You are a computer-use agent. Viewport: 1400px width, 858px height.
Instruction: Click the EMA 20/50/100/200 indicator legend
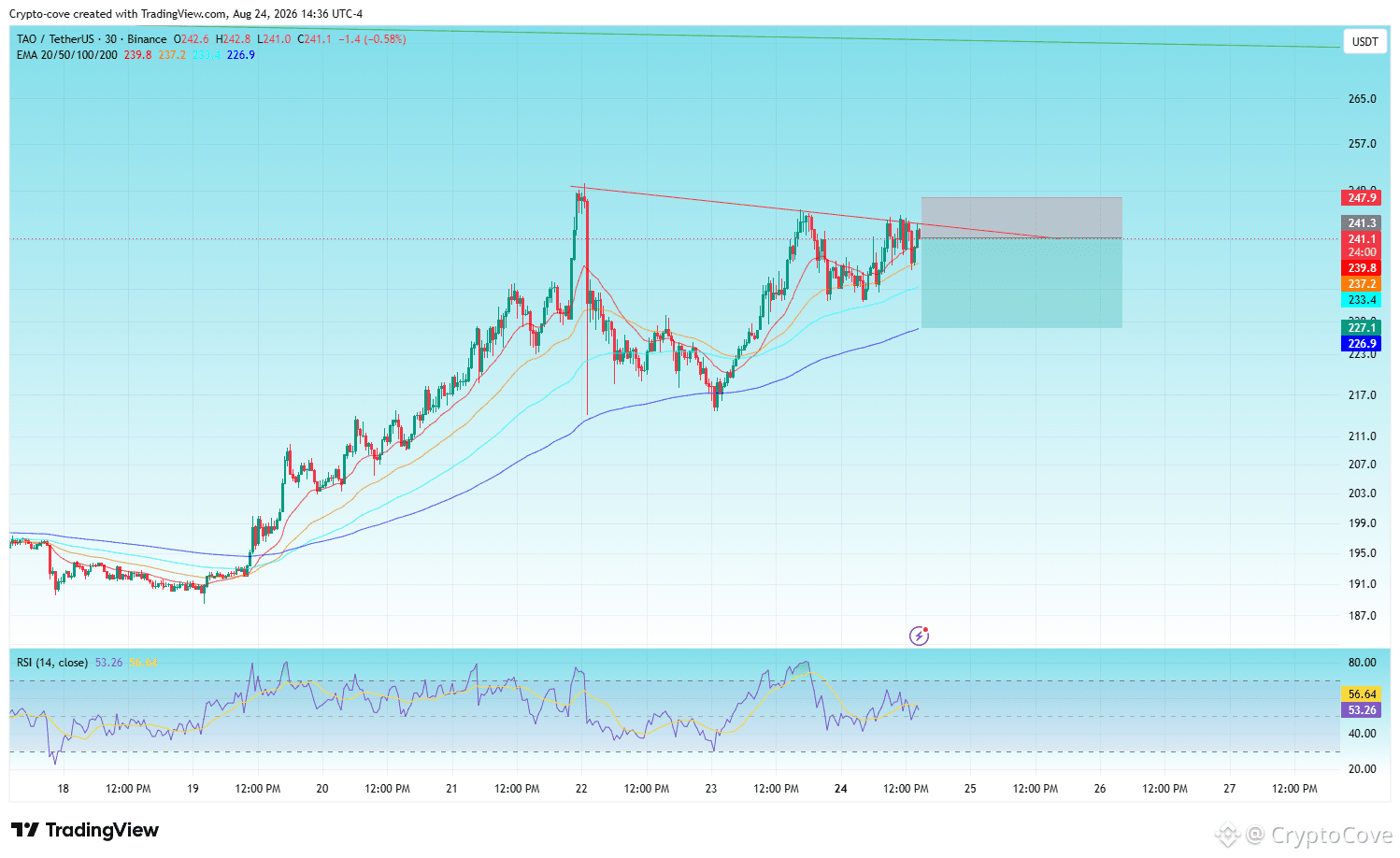tap(67, 55)
